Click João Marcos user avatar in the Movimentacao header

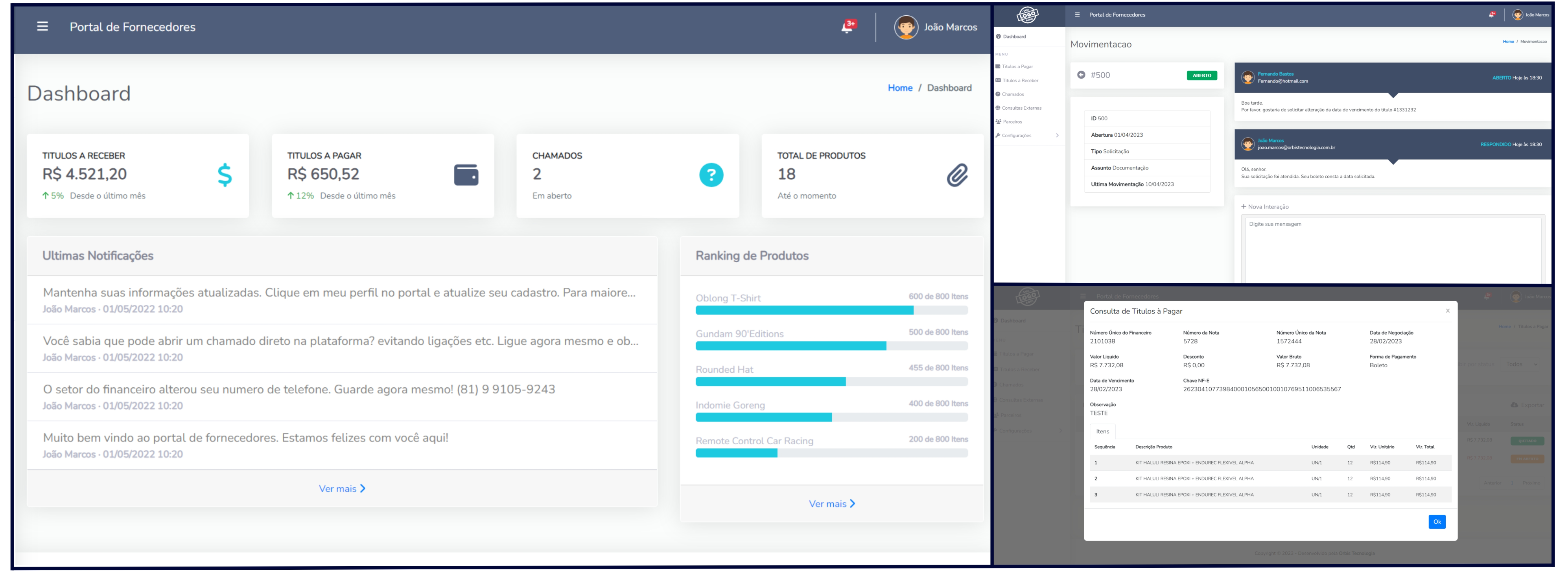[1518, 15]
